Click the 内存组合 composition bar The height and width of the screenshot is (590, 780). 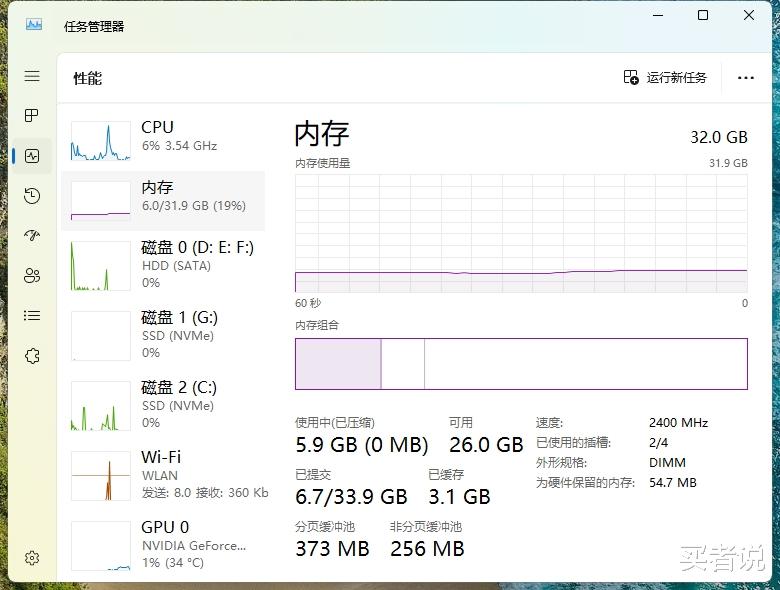click(x=521, y=363)
